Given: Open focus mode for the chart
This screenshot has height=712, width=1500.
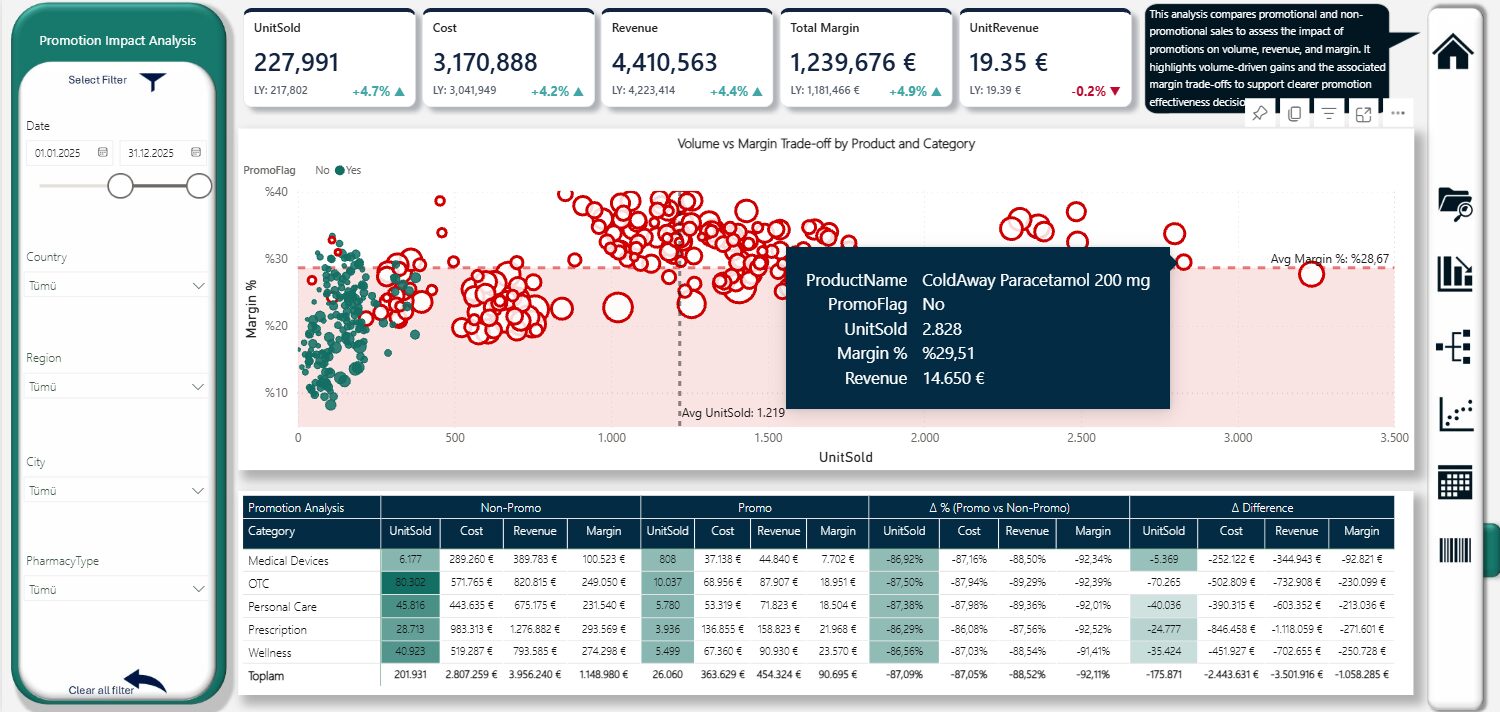Looking at the screenshot, I should 1363,114.
